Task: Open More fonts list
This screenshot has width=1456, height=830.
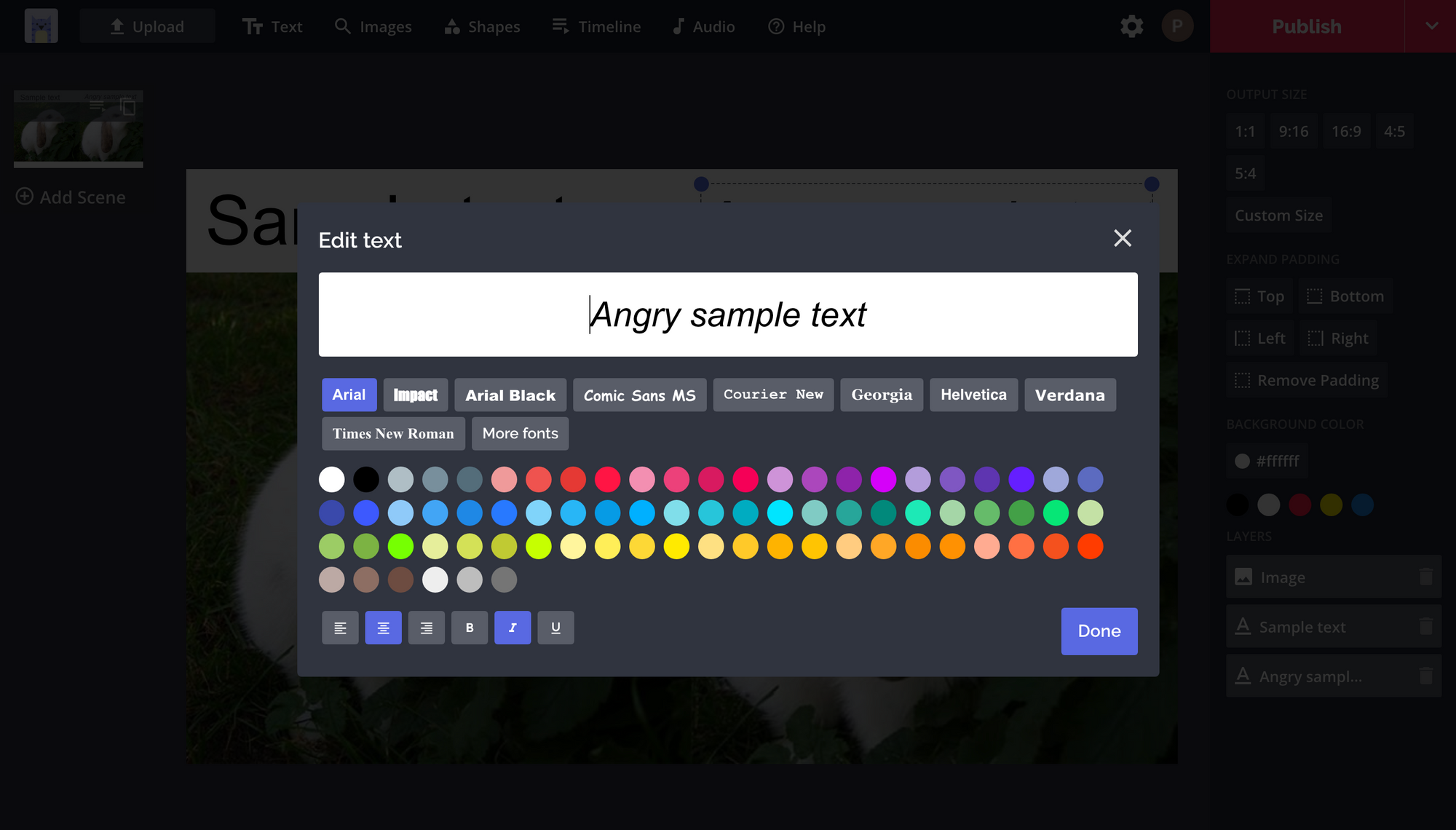Action: click(520, 433)
